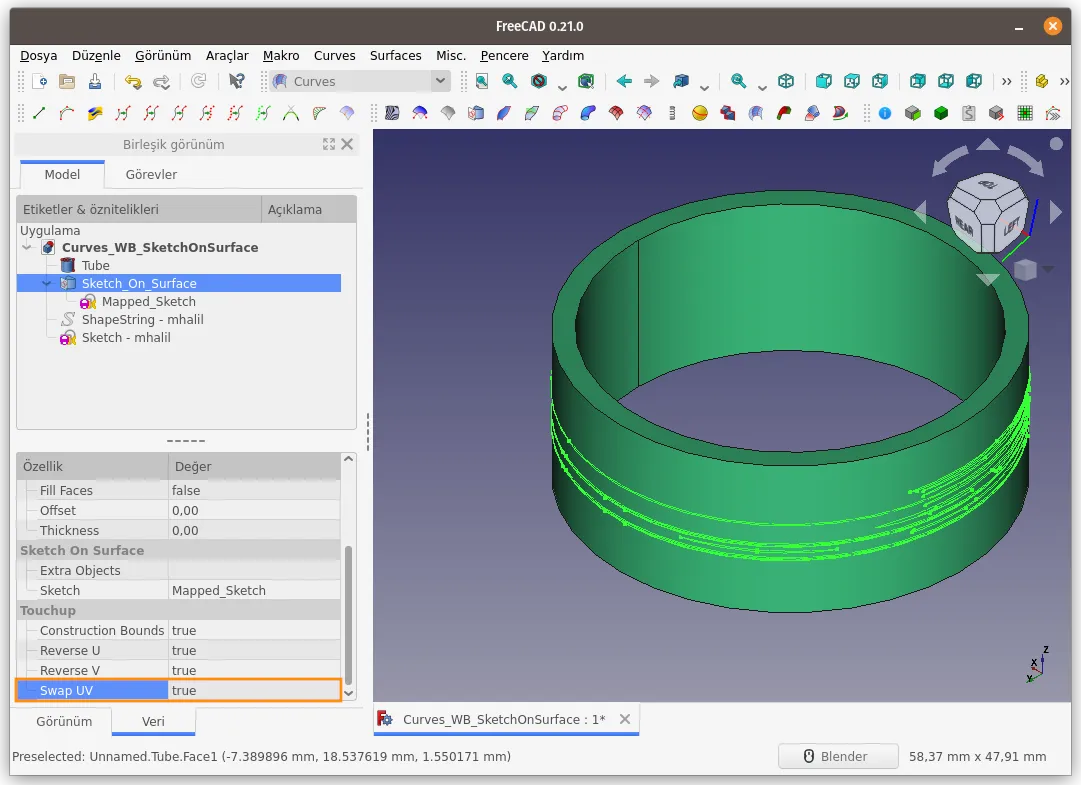Screen dimensions: 1081x785
Task: Select the Mapped_Sketch tree item
Action: (148, 301)
